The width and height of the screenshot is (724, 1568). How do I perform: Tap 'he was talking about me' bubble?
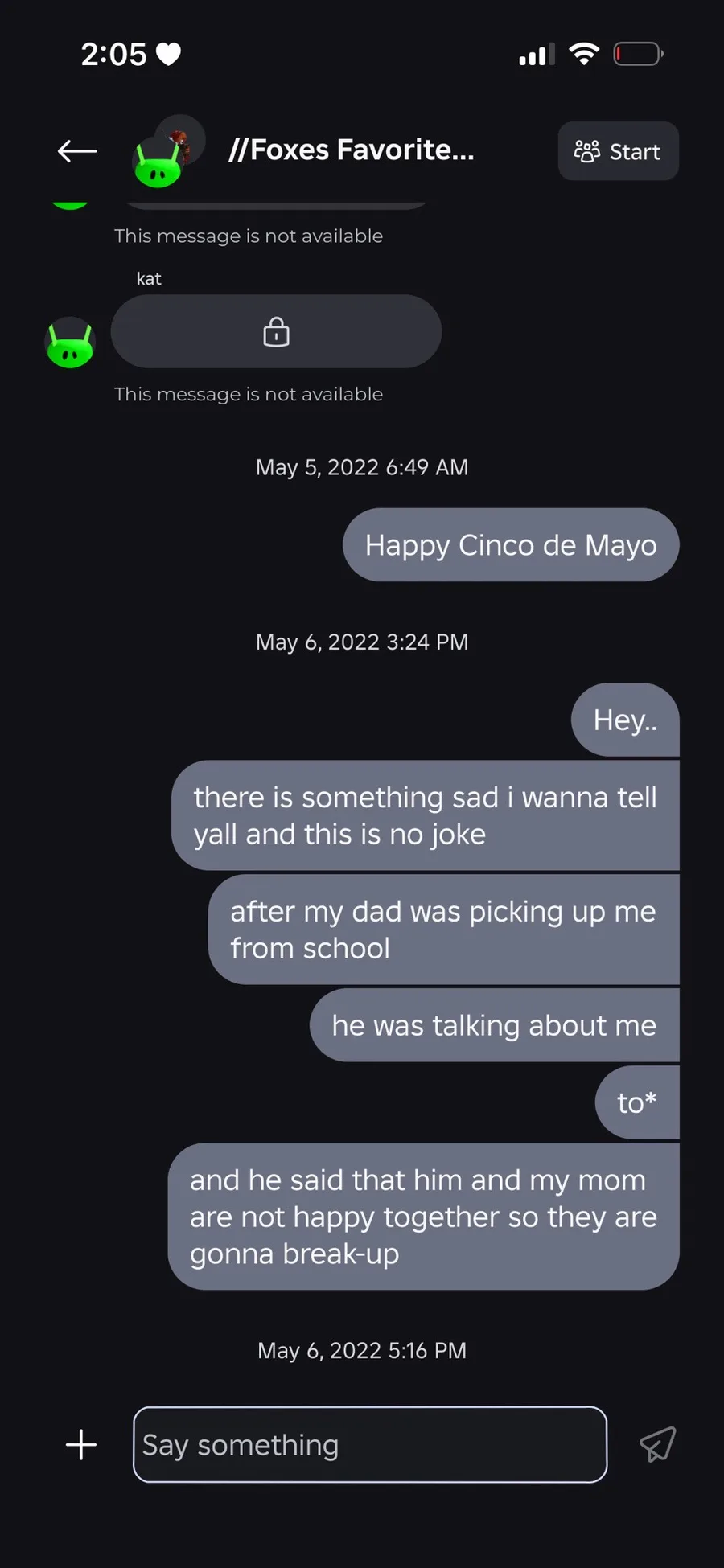coord(494,1025)
